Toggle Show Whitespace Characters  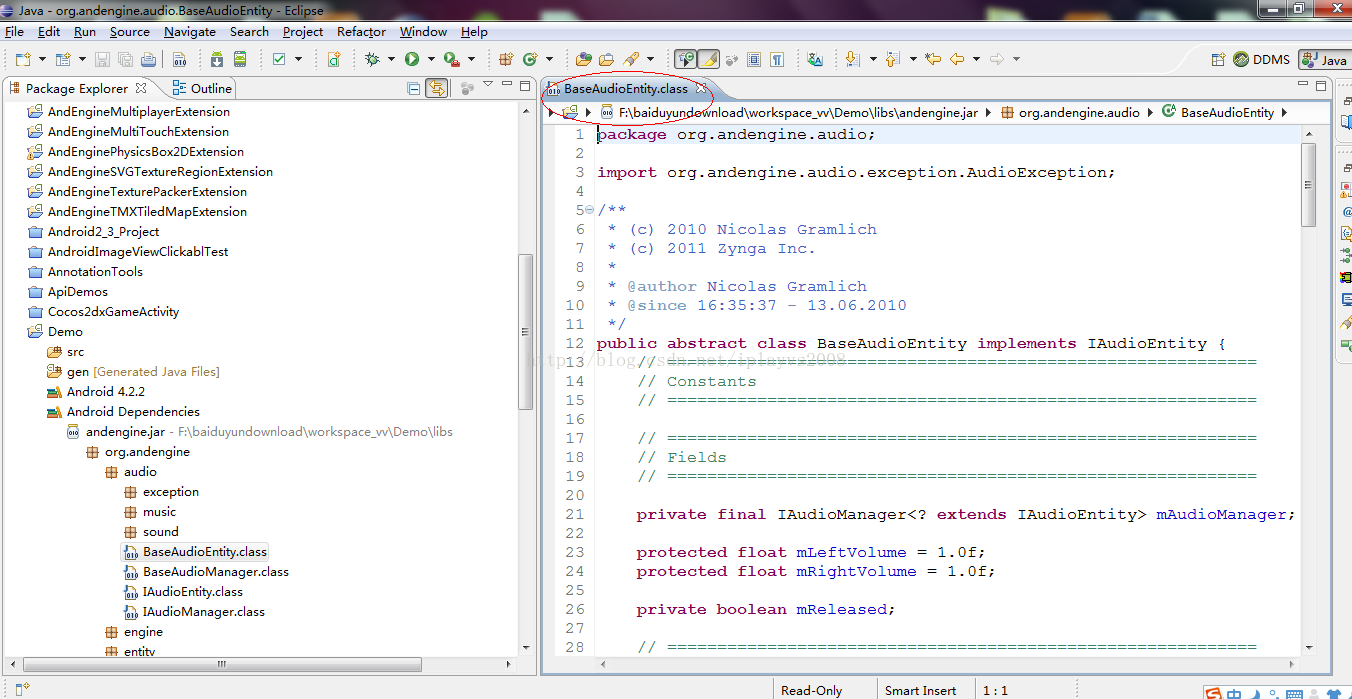[777, 59]
